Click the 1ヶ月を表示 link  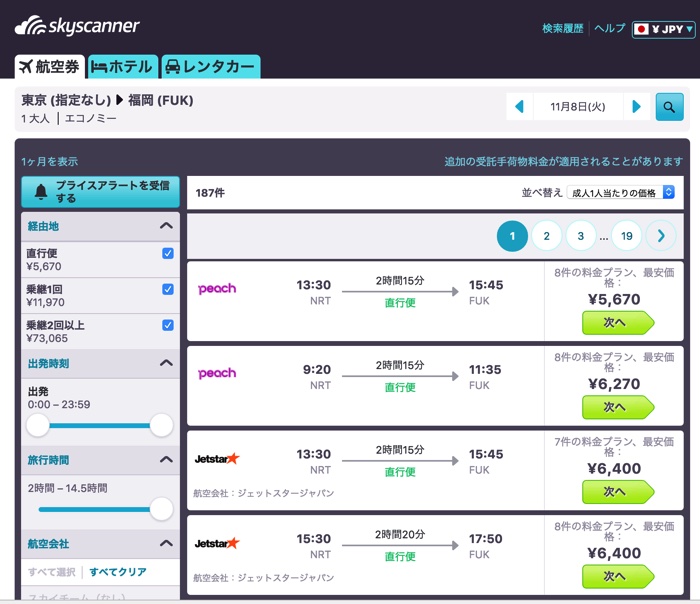pyautogui.click(x=50, y=162)
